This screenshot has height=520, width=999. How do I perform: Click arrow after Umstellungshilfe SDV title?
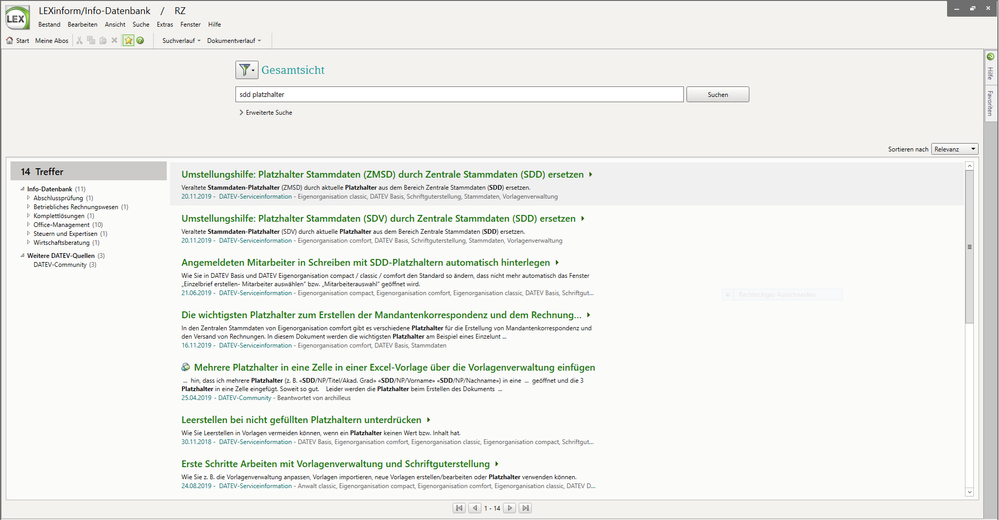582,218
